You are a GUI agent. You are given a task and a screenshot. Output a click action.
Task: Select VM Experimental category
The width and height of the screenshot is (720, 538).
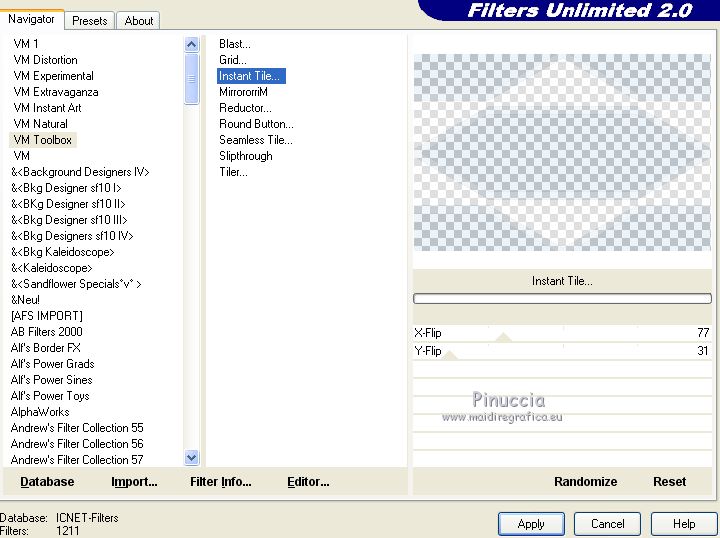(x=53, y=76)
